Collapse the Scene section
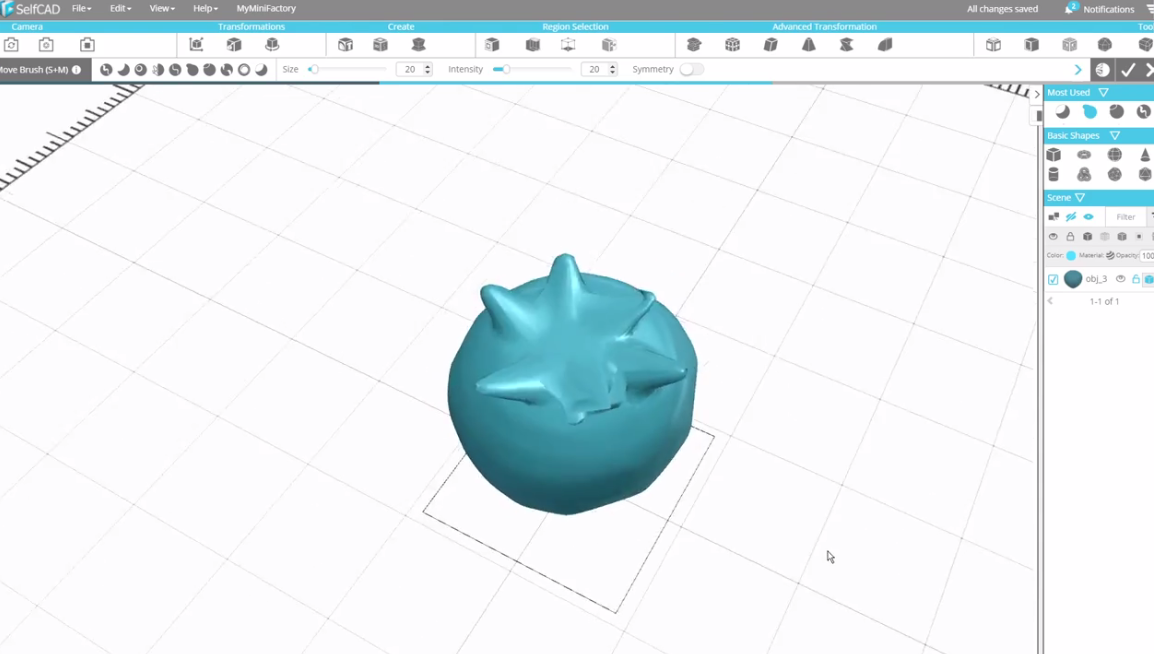1154x654 pixels. pyautogui.click(x=1080, y=197)
